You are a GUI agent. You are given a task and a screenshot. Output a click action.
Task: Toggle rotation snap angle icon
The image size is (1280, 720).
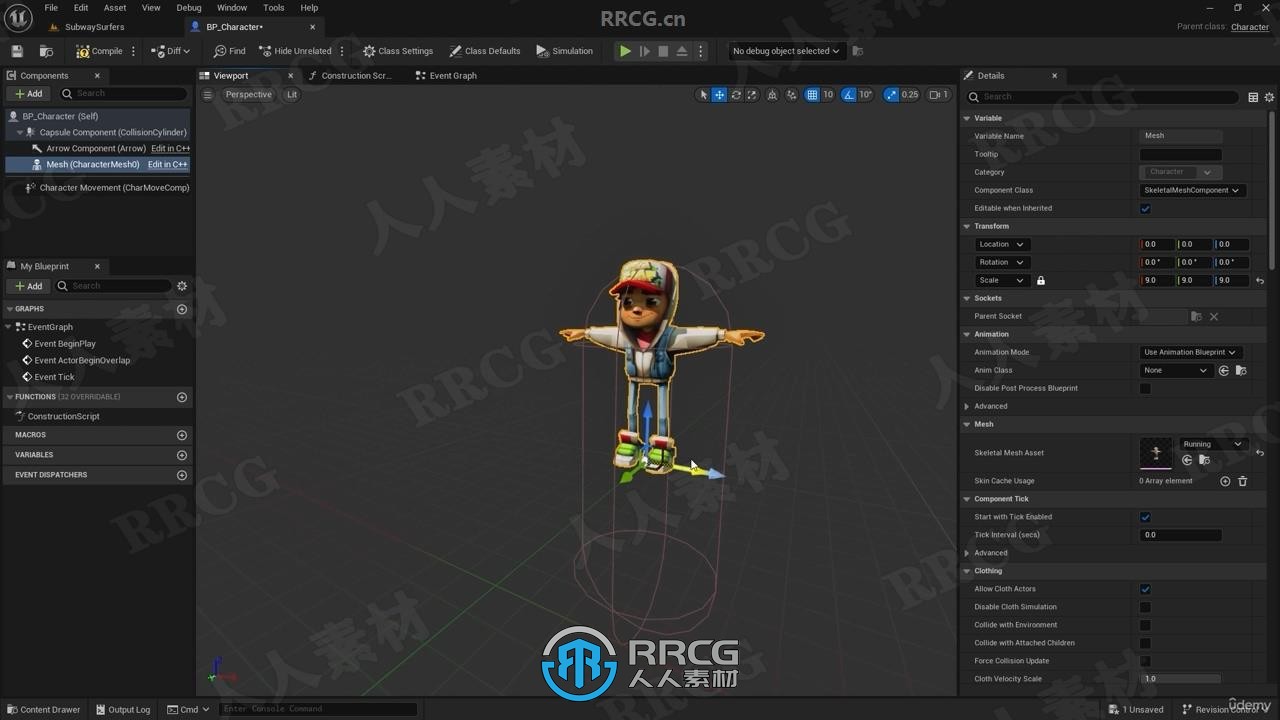tap(848, 95)
